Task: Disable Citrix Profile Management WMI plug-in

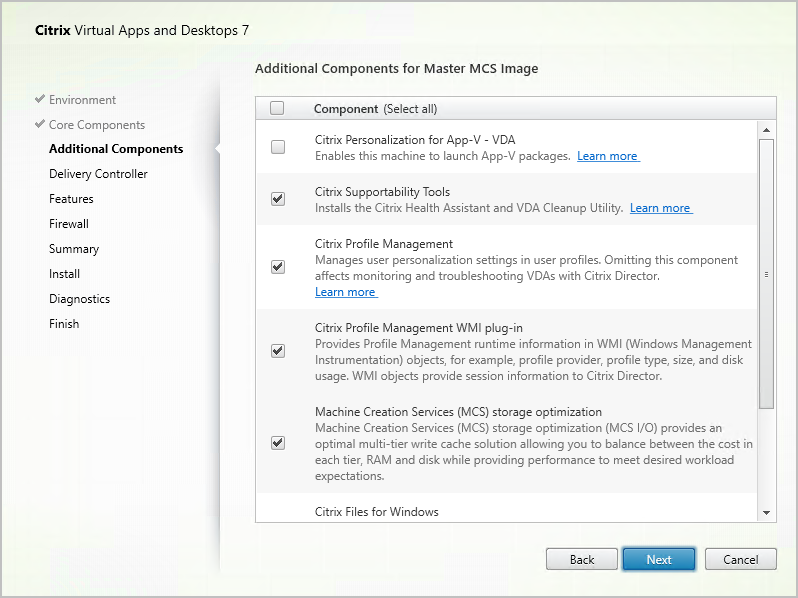Action: coord(278,351)
